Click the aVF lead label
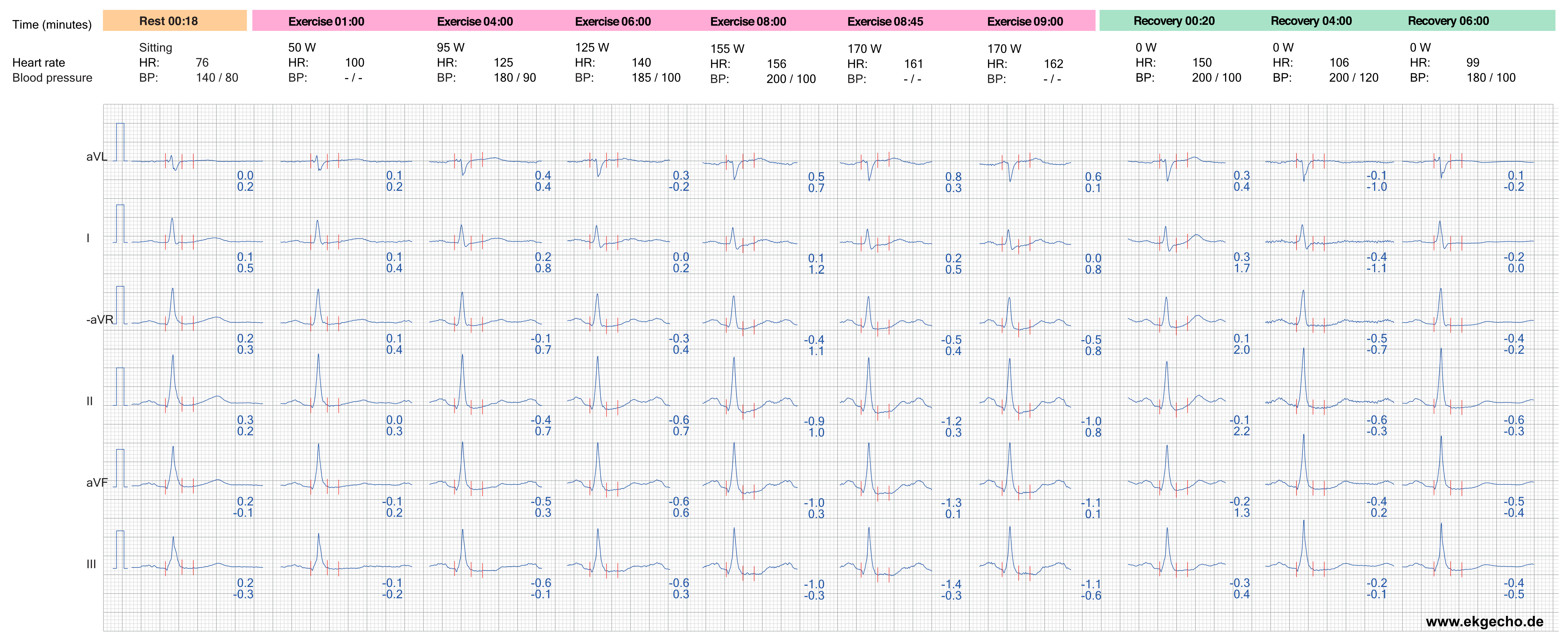Screen dimensions: 1568x643 tap(97, 482)
